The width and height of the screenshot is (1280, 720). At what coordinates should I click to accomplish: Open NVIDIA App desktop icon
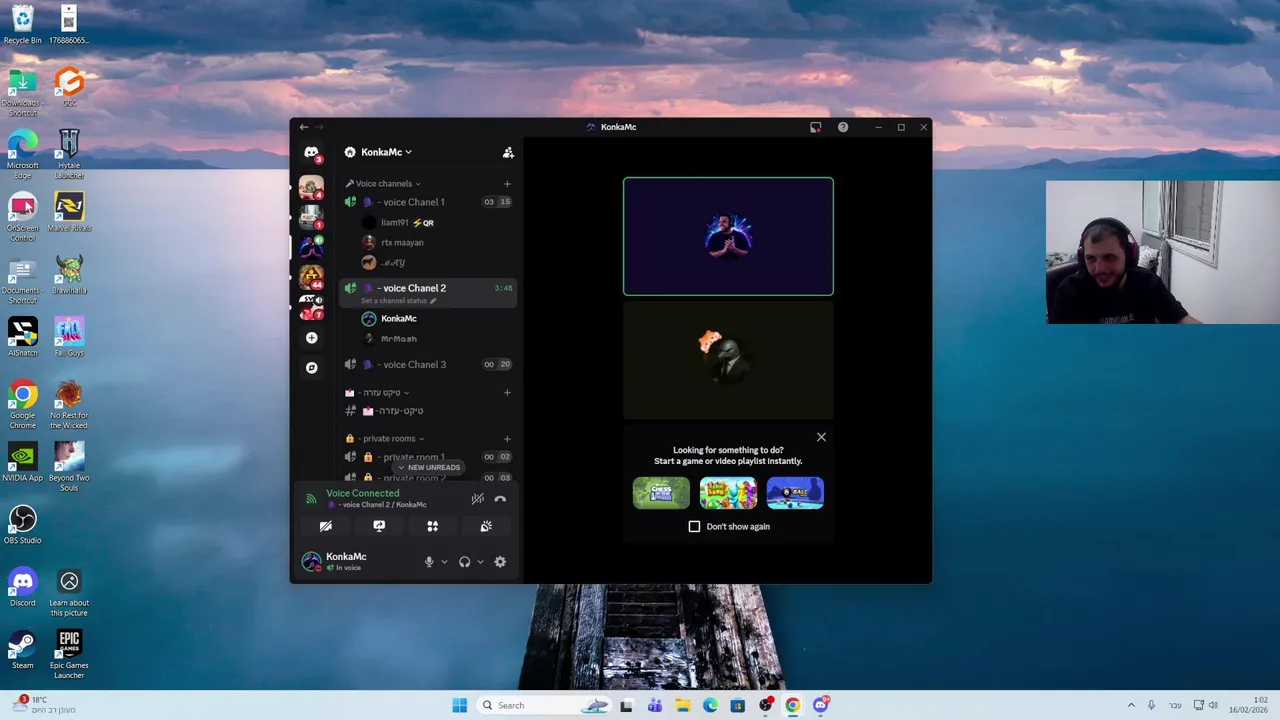tap(22, 461)
